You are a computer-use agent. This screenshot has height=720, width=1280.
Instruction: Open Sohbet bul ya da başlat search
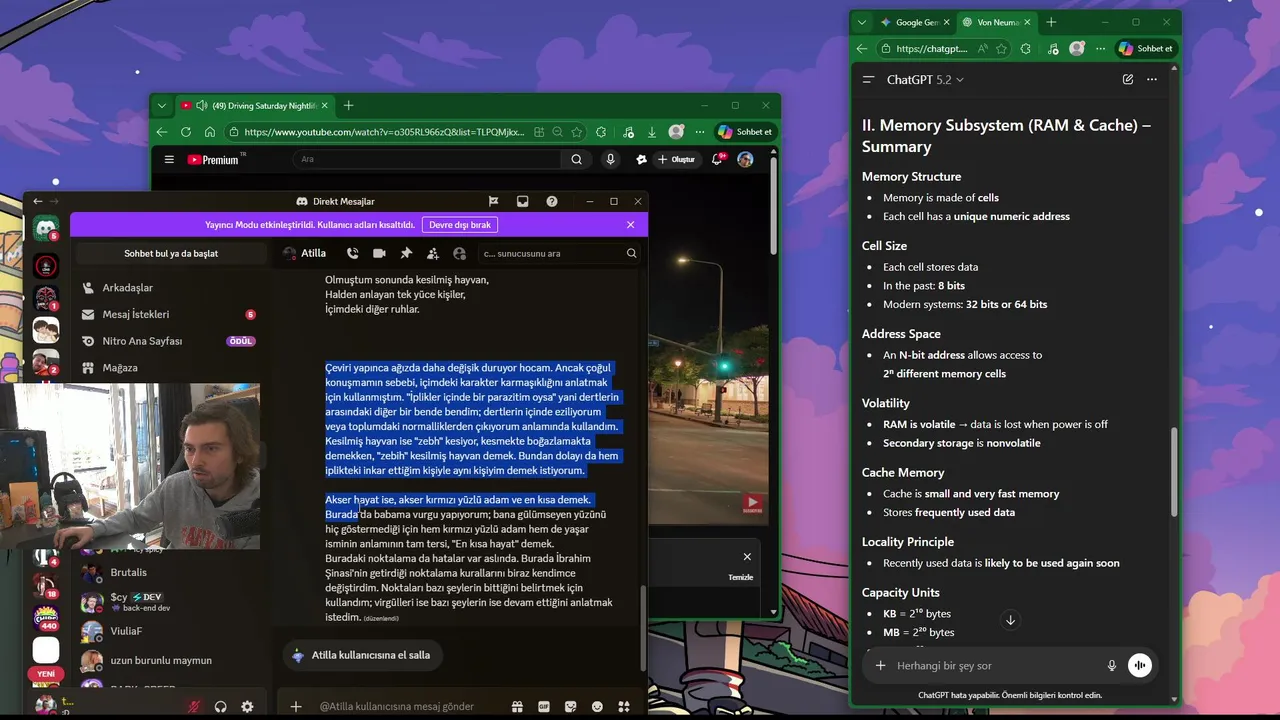[171, 253]
